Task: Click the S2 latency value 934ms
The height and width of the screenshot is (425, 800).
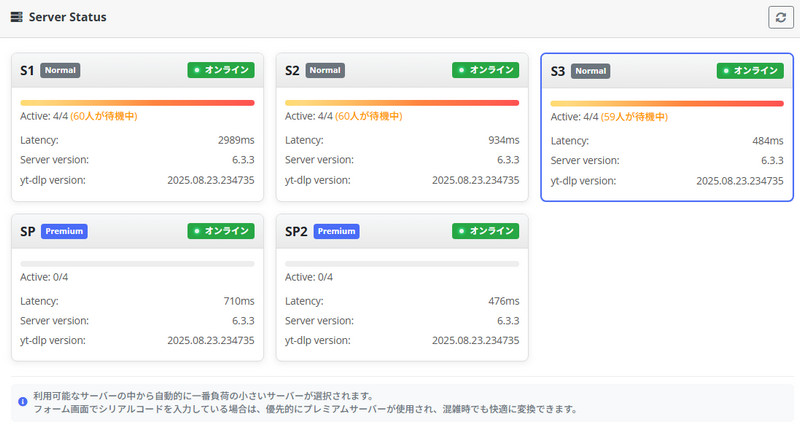Action: 504,140
